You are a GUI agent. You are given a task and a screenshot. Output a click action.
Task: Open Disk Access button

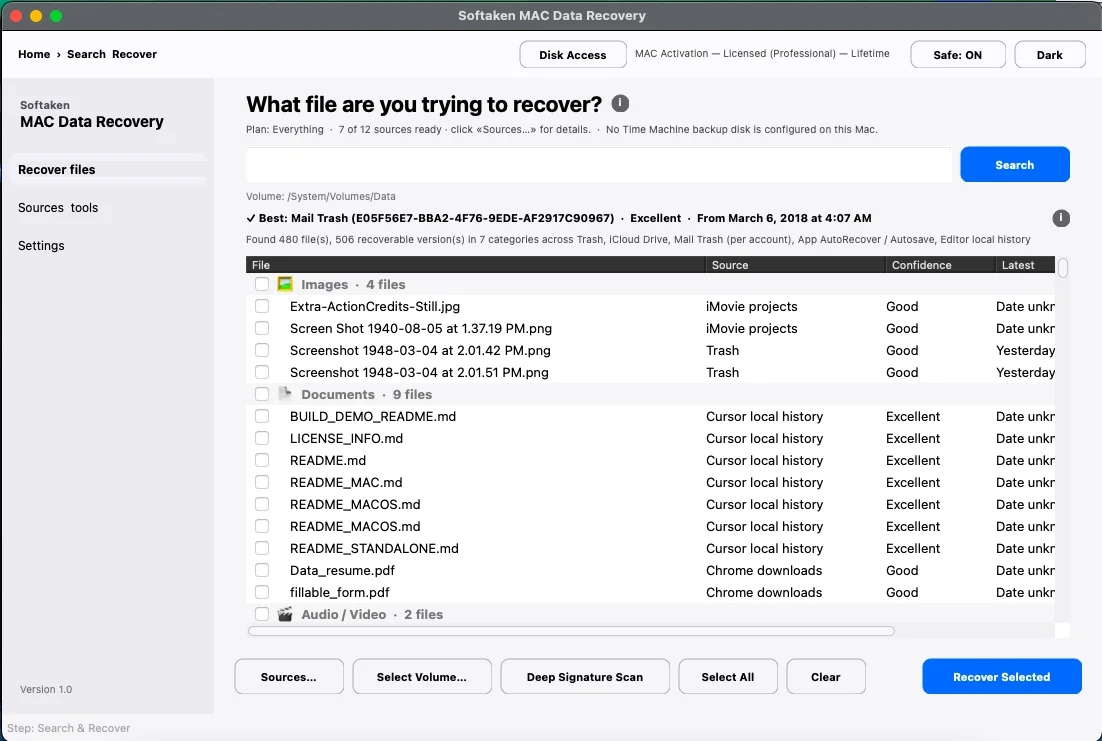573,54
